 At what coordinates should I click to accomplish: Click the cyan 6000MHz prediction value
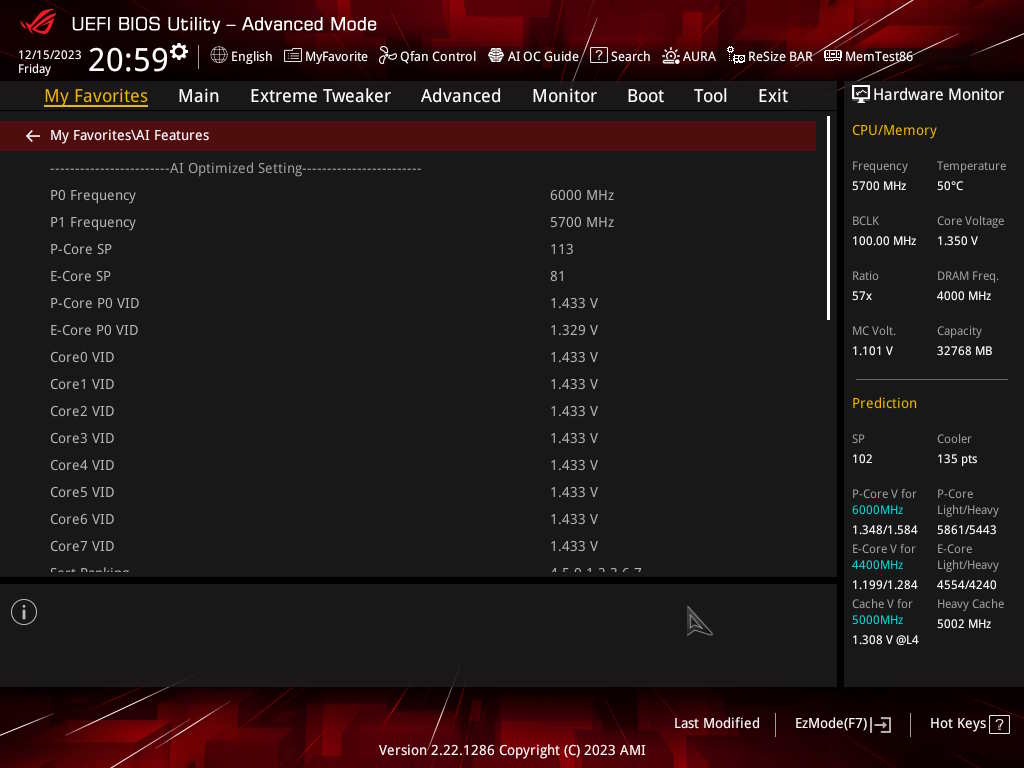pos(877,510)
